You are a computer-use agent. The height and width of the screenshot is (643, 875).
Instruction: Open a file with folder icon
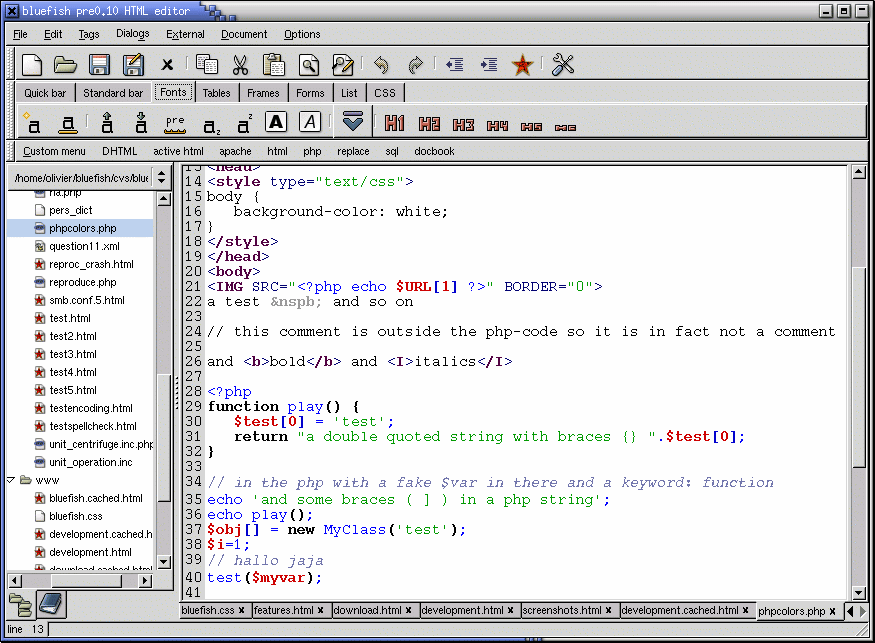coord(65,65)
